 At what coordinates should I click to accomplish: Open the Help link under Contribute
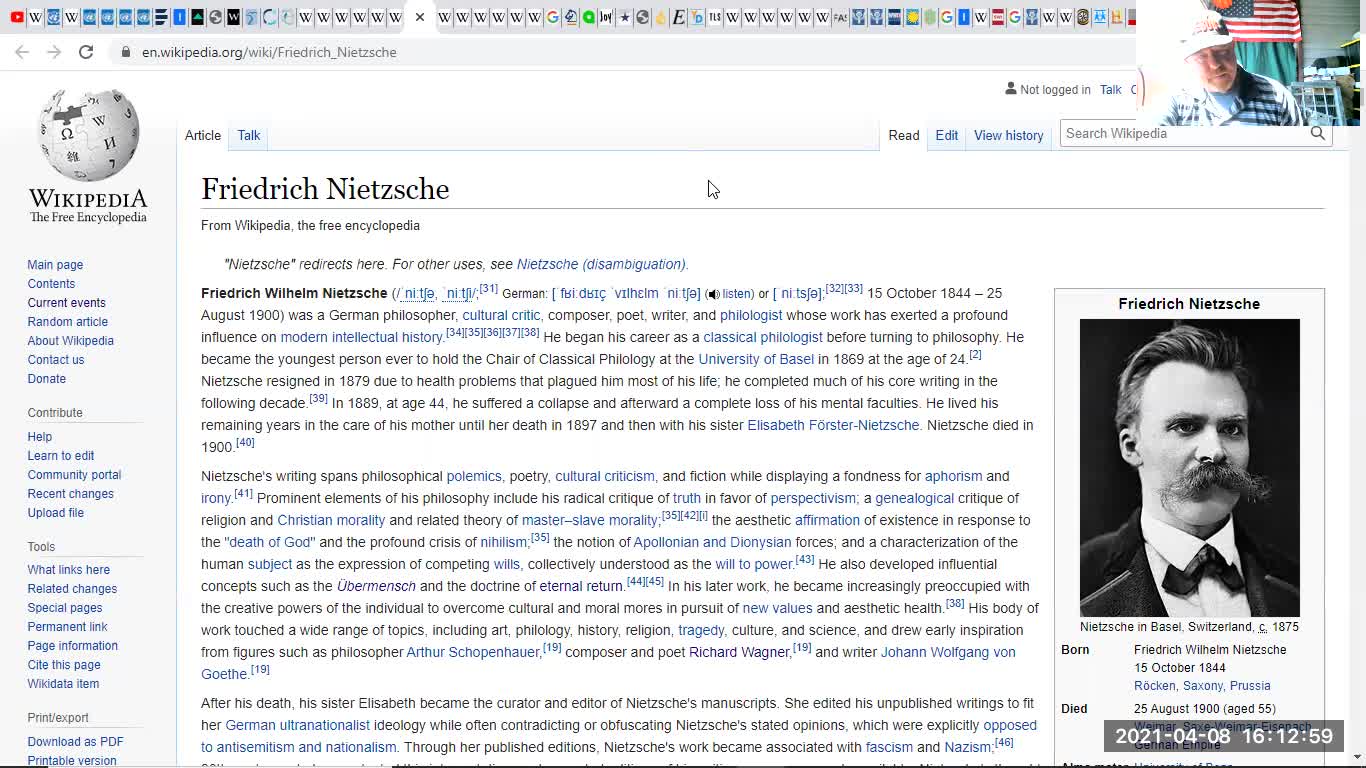[x=40, y=437]
